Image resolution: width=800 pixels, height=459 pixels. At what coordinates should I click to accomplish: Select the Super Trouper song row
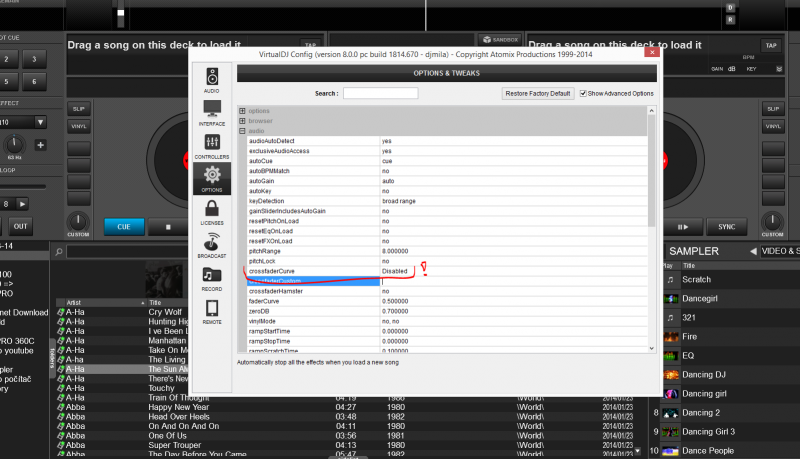pyautogui.click(x=347, y=445)
